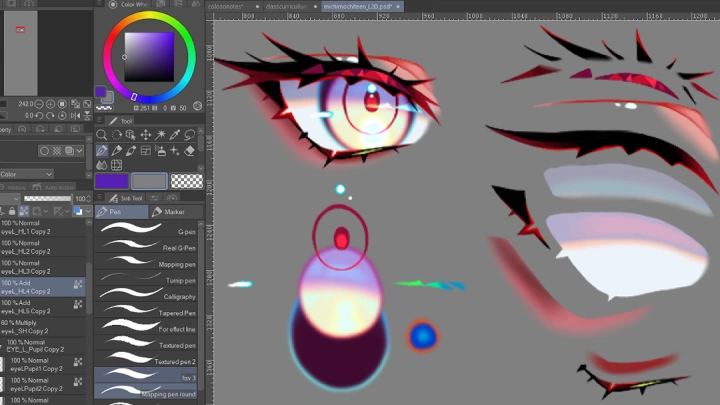
Task: Click the layer opacity stepper arrows
Action: click(89, 199)
